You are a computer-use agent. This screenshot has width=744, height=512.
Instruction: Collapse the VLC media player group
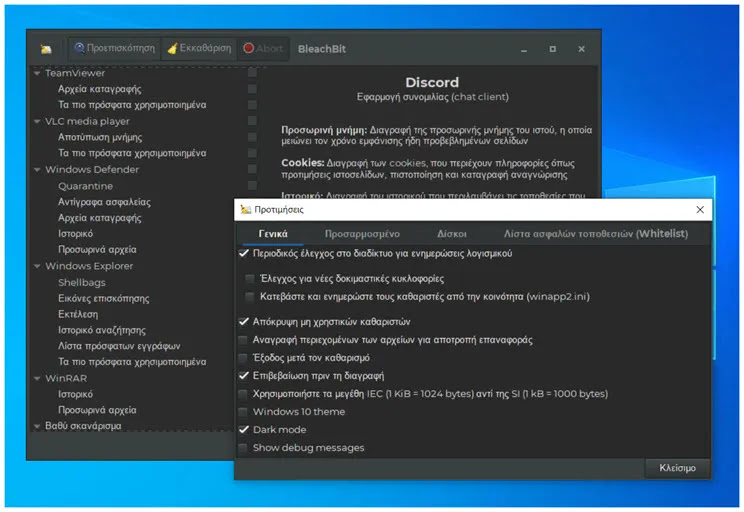pyautogui.click(x=37, y=121)
